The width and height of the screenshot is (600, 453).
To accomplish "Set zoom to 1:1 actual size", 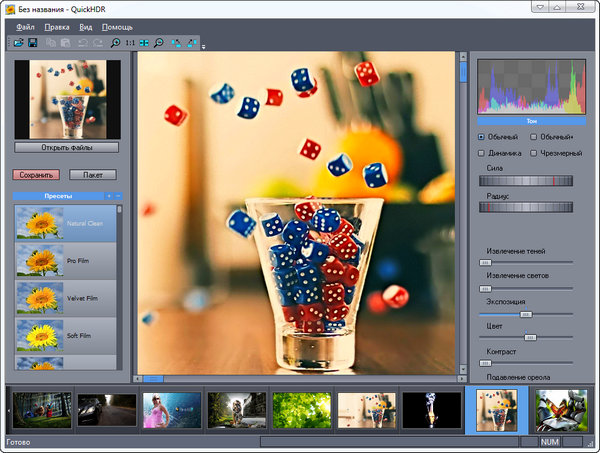I will tap(130, 43).
